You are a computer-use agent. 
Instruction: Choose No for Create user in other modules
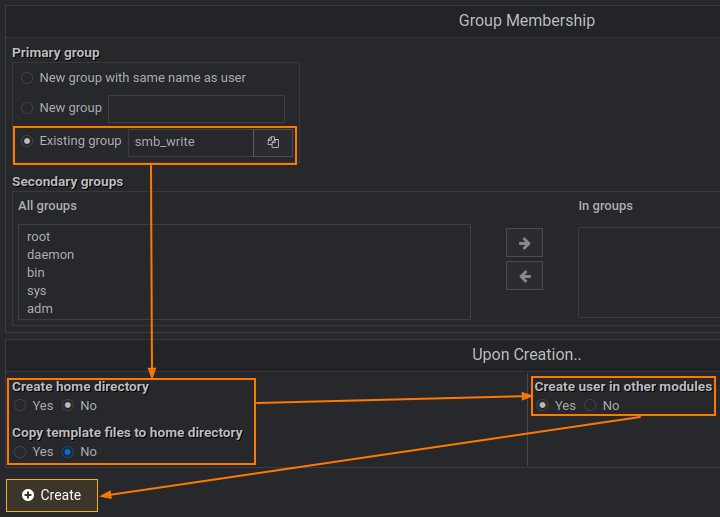click(x=590, y=405)
